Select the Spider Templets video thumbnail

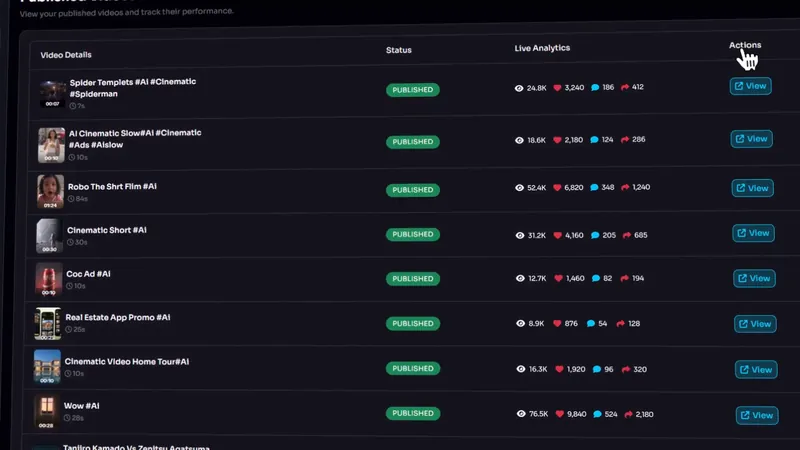click(x=53, y=94)
